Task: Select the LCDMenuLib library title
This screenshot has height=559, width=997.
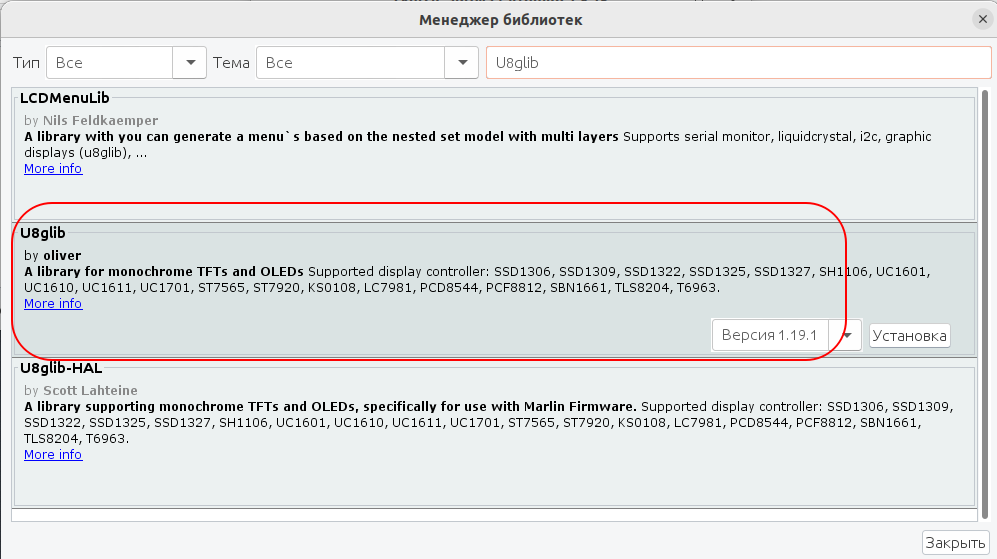Action: (x=65, y=98)
